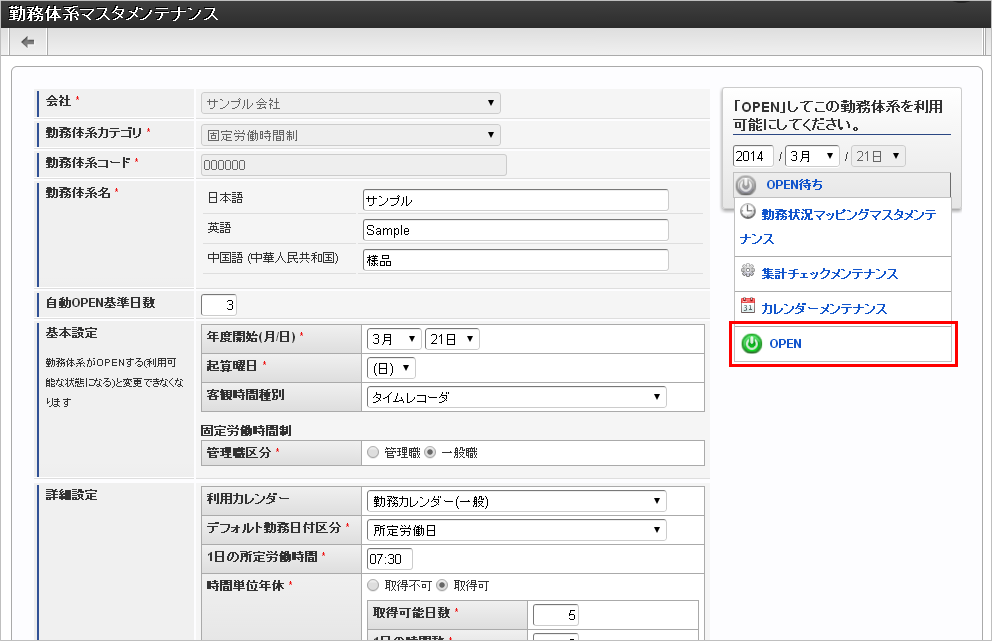Click the 勤務体系コード field showing 000000
This screenshot has width=992, height=641.
pyautogui.click(x=354, y=165)
